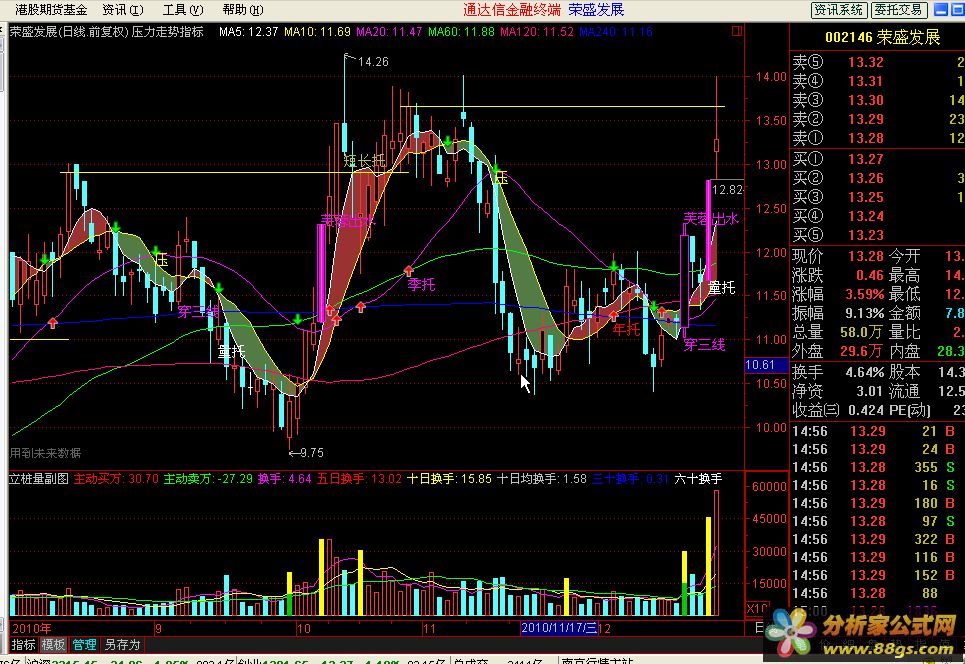Open the 资讯(I) menu
Screen dimensions: 965x664
tap(122, 10)
